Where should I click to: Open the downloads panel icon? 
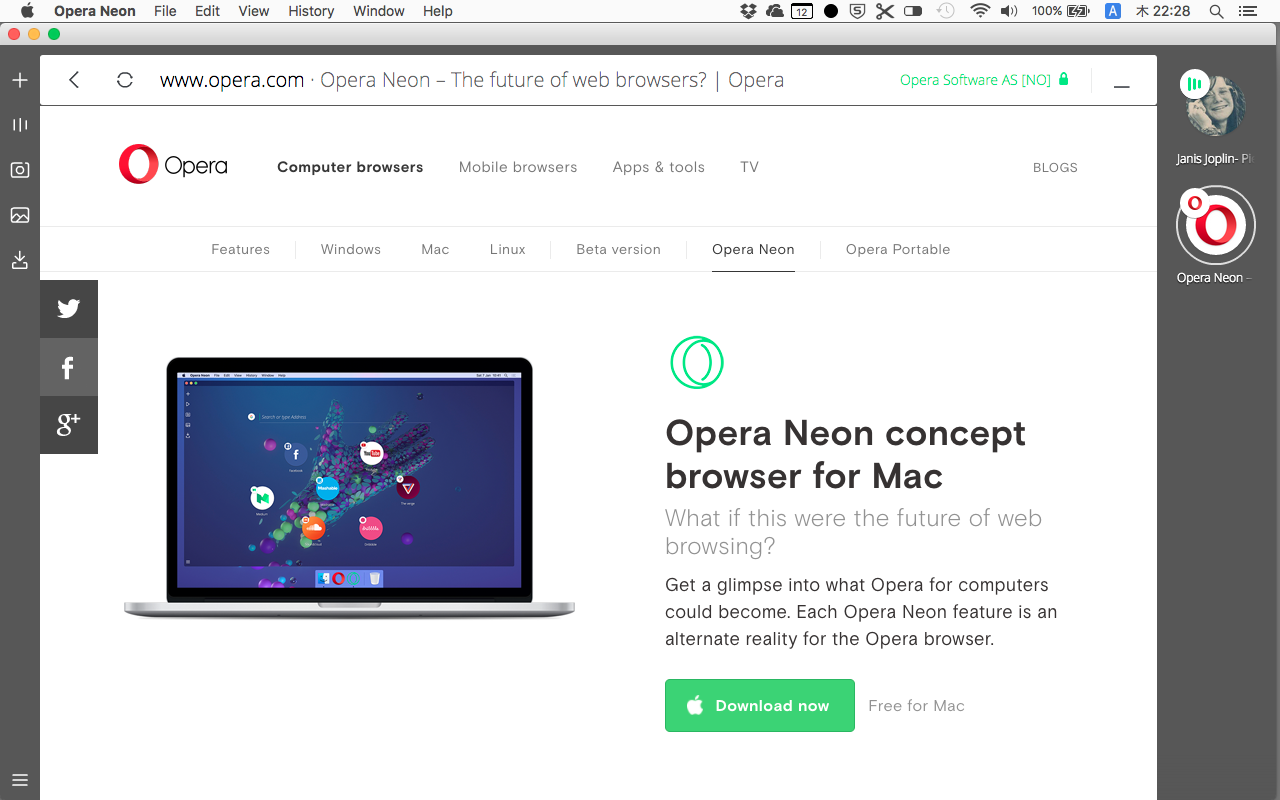click(20, 260)
